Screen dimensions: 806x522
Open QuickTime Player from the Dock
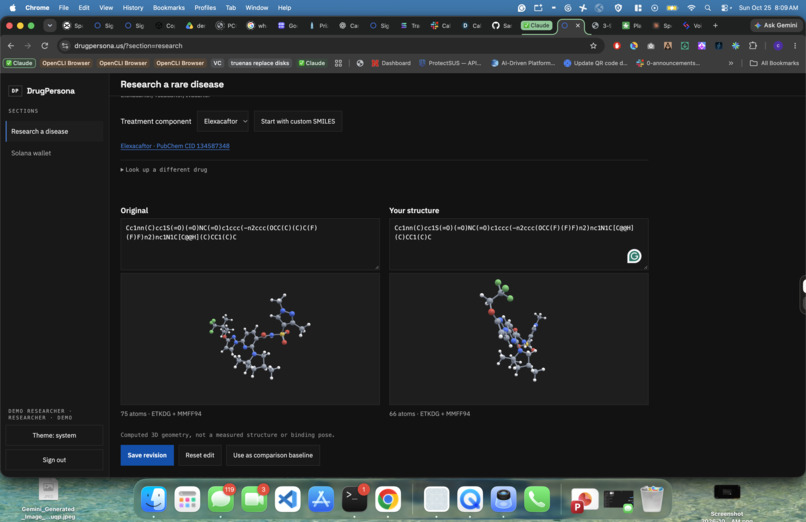(x=470, y=499)
